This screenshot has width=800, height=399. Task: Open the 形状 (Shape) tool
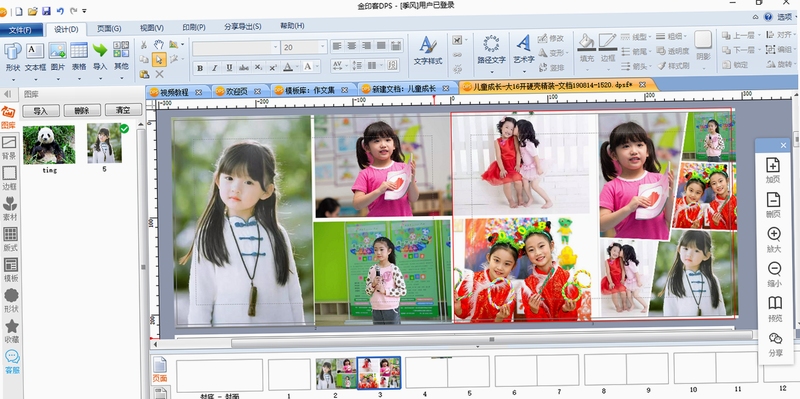click(13, 57)
